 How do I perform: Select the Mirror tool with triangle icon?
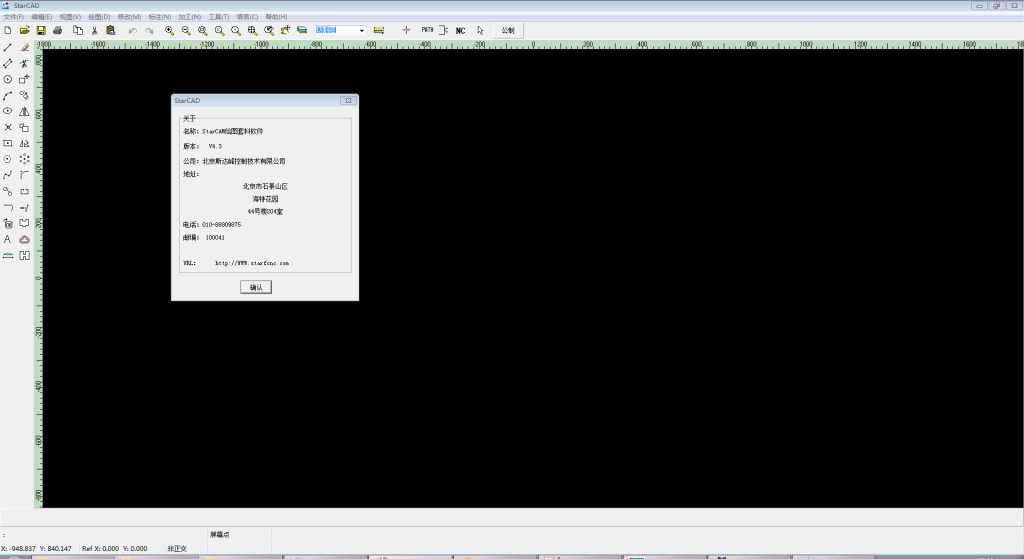tap(24, 111)
